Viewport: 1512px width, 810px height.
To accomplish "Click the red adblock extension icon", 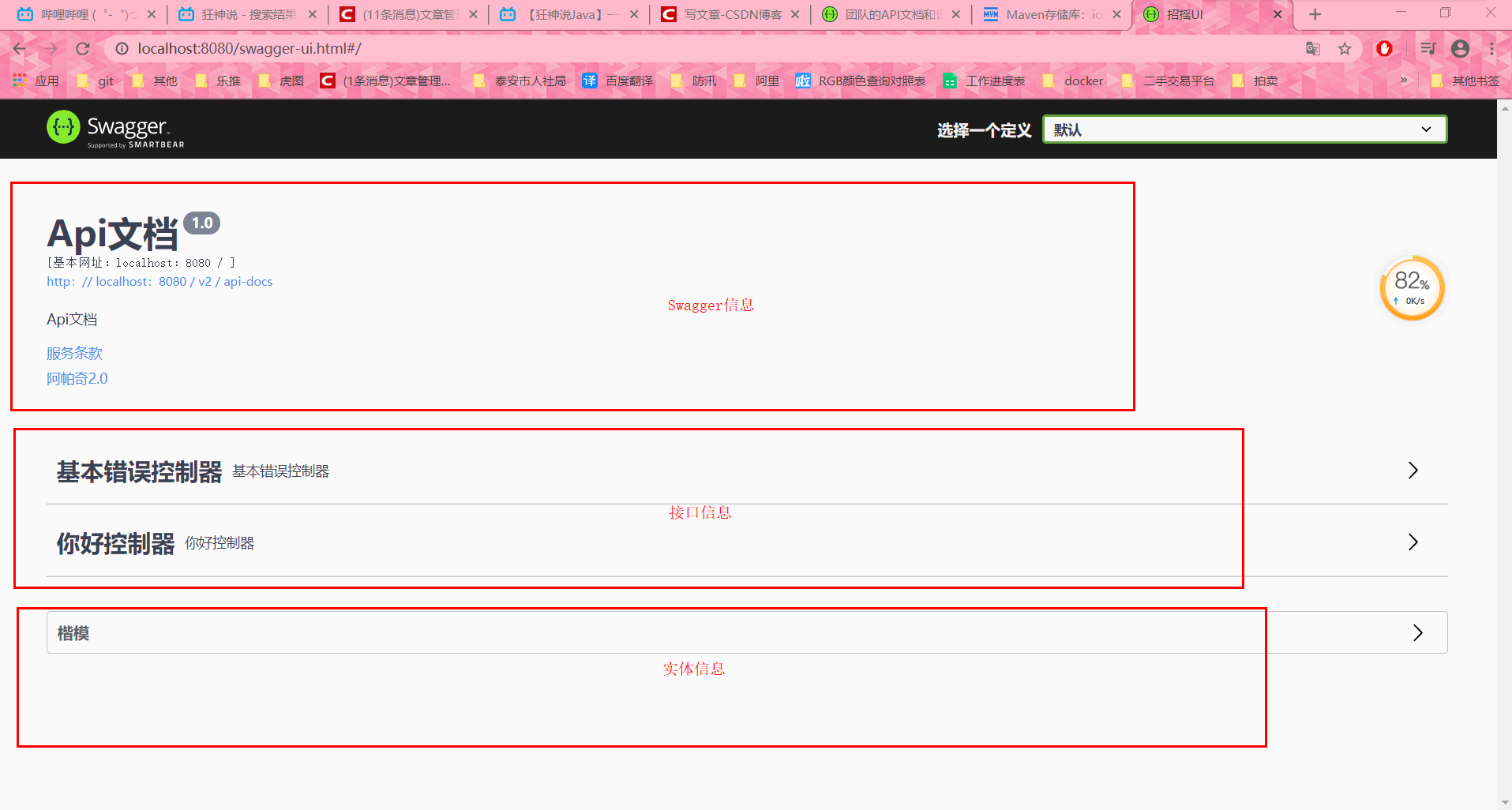I will (x=1384, y=49).
